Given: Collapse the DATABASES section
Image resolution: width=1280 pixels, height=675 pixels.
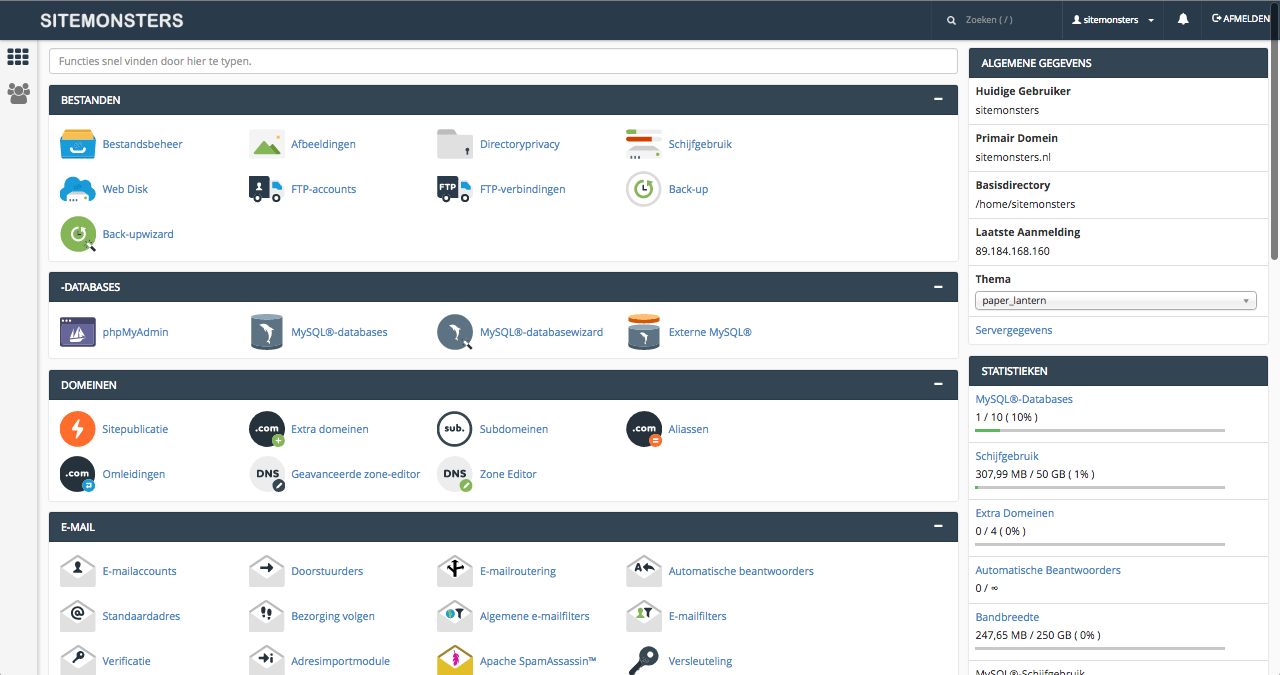Looking at the screenshot, I should [938, 286].
